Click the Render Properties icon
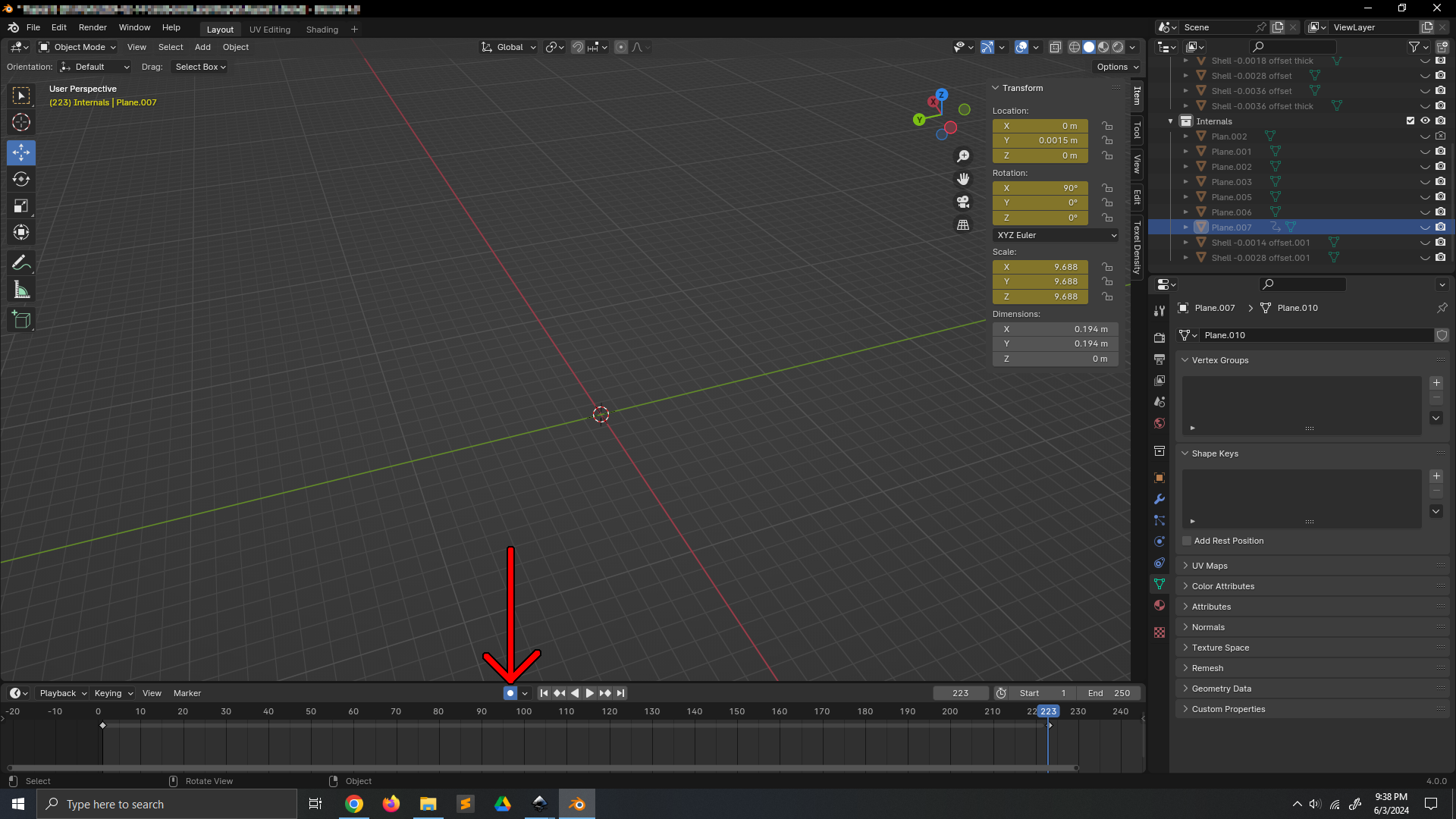This screenshot has height=819, width=1456. coord(1159,335)
